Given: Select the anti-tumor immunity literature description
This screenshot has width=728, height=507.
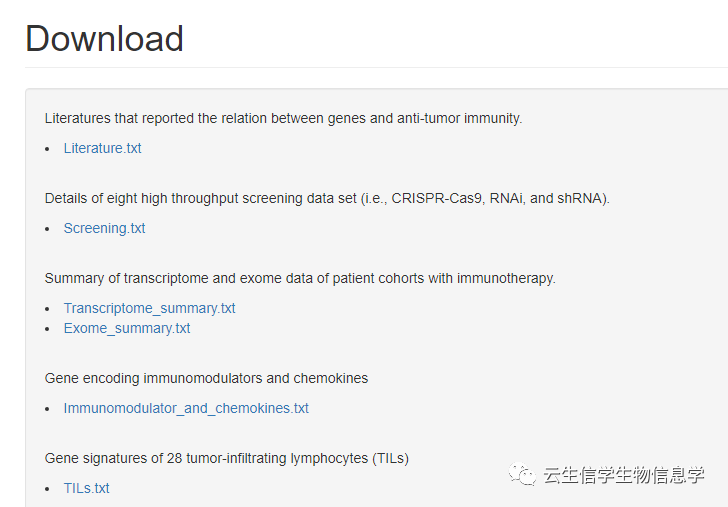Looking at the screenshot, I should (x=283, y=118).
